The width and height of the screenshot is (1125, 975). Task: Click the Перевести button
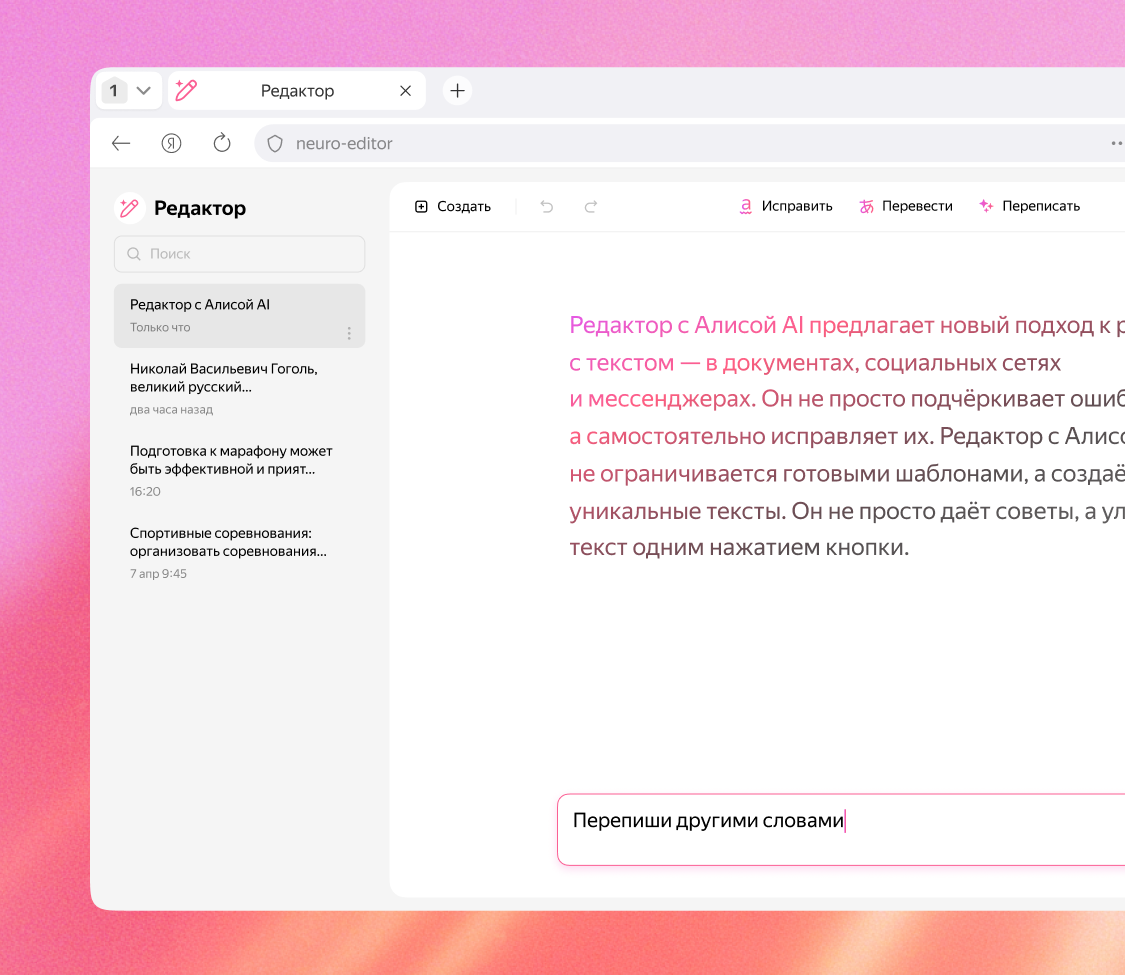click(906, 207)
